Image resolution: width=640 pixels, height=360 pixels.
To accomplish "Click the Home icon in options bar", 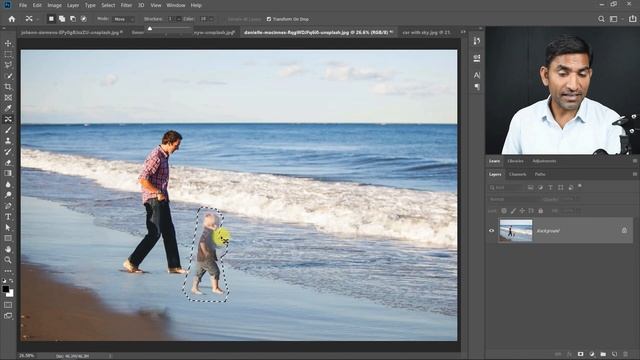I will point(12,19).
